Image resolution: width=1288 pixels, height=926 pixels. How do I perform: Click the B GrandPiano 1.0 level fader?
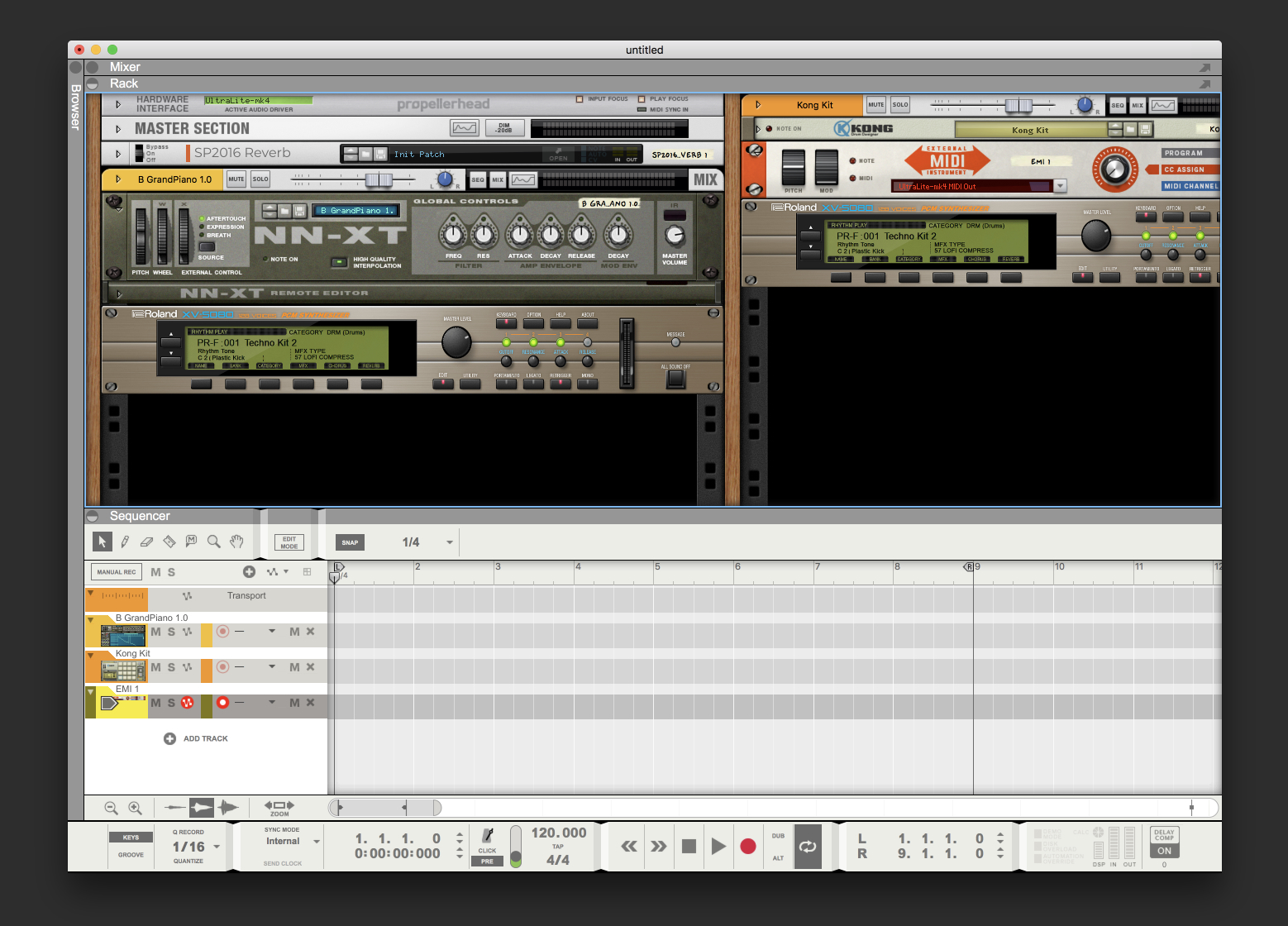point(379,179)
